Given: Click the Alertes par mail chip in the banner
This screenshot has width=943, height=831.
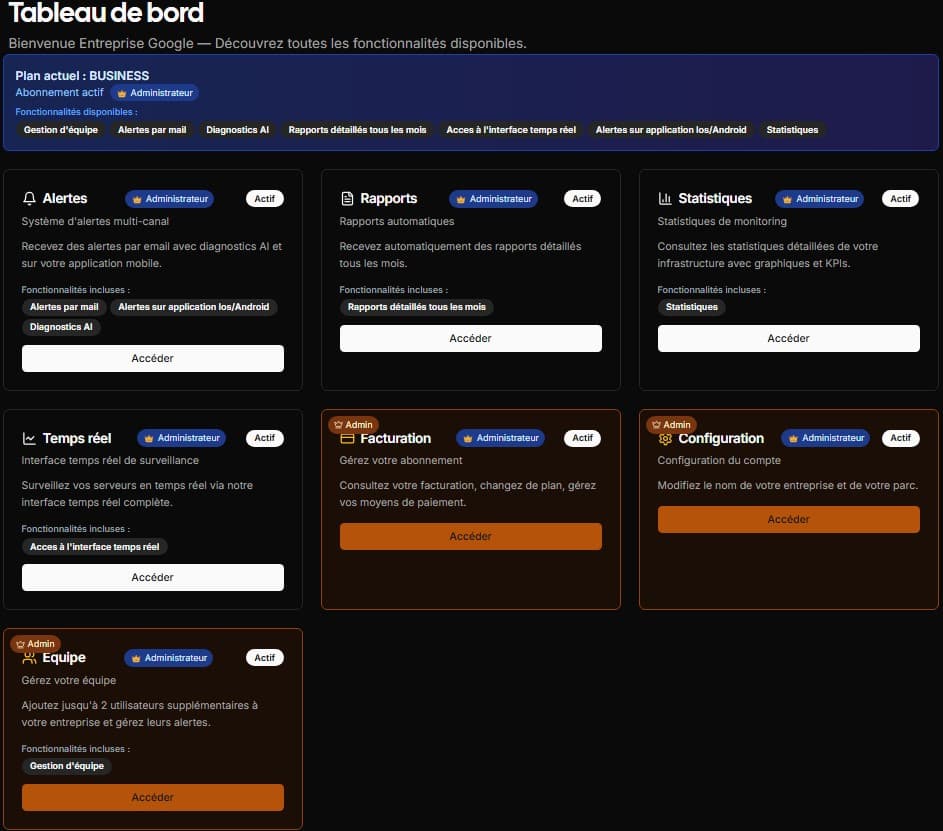Looking at the screenshot, I should (151, 129).
